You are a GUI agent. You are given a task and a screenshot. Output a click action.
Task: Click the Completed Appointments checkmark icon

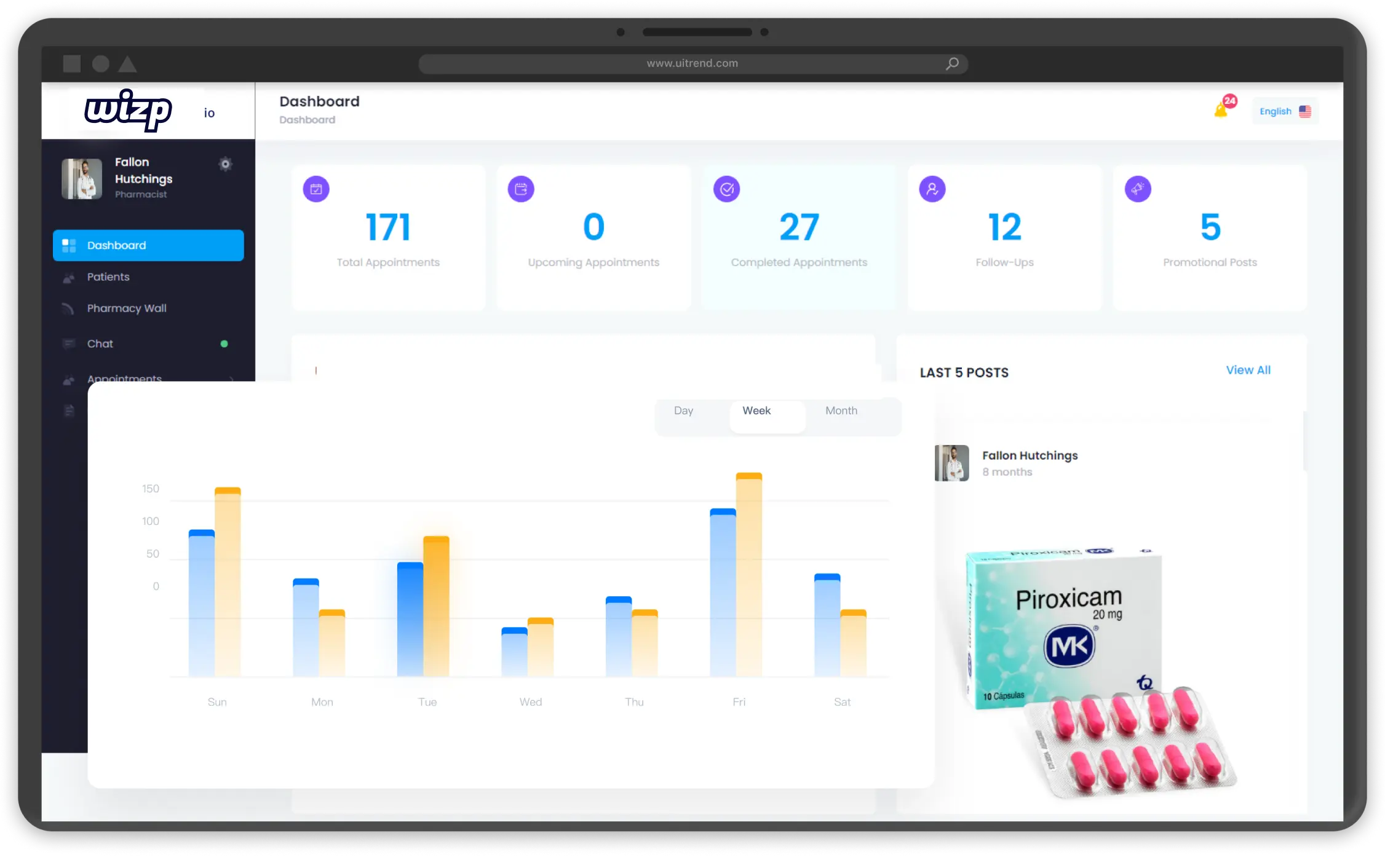(x=727, y=189)
